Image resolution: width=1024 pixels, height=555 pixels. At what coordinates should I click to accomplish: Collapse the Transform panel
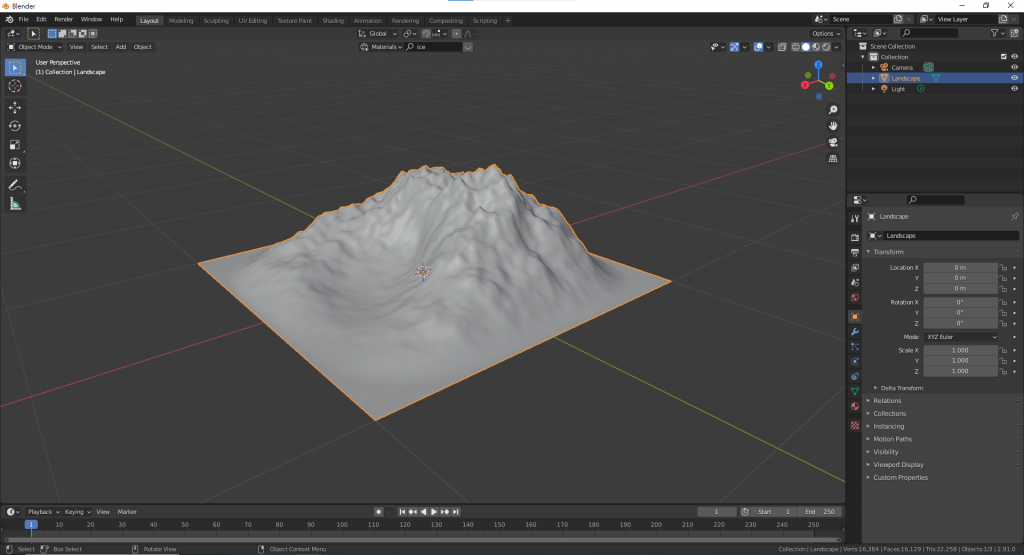[886, 251]
